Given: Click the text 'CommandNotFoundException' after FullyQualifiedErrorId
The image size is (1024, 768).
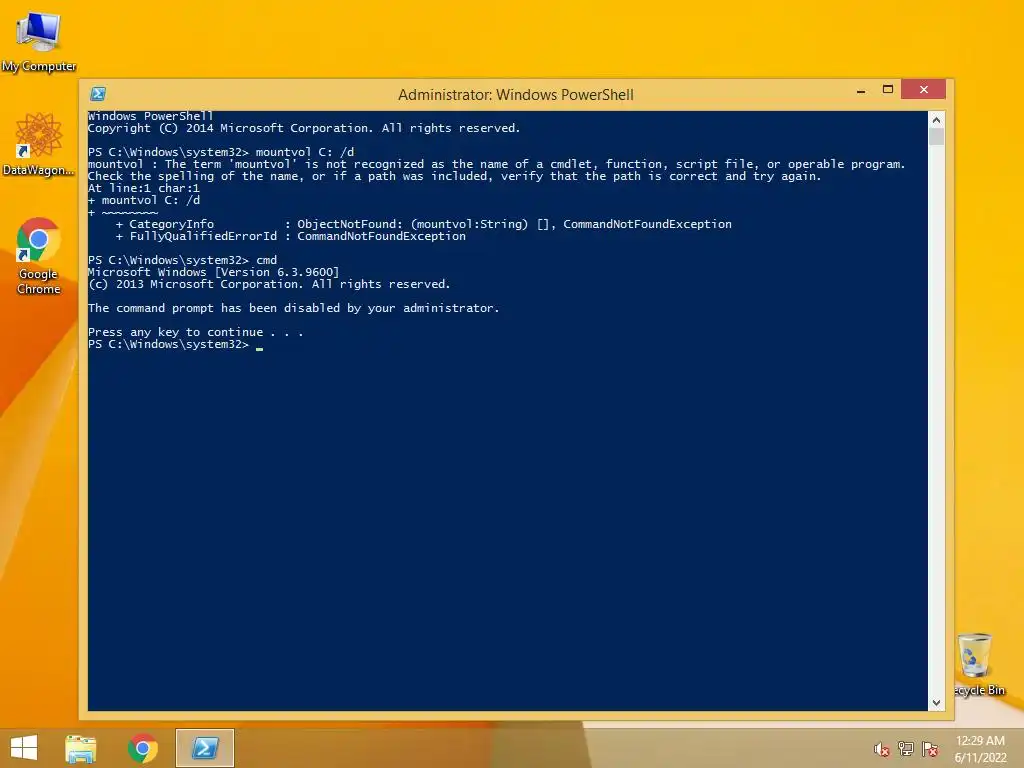Looking at the screenshot, I should pos(381,236).
